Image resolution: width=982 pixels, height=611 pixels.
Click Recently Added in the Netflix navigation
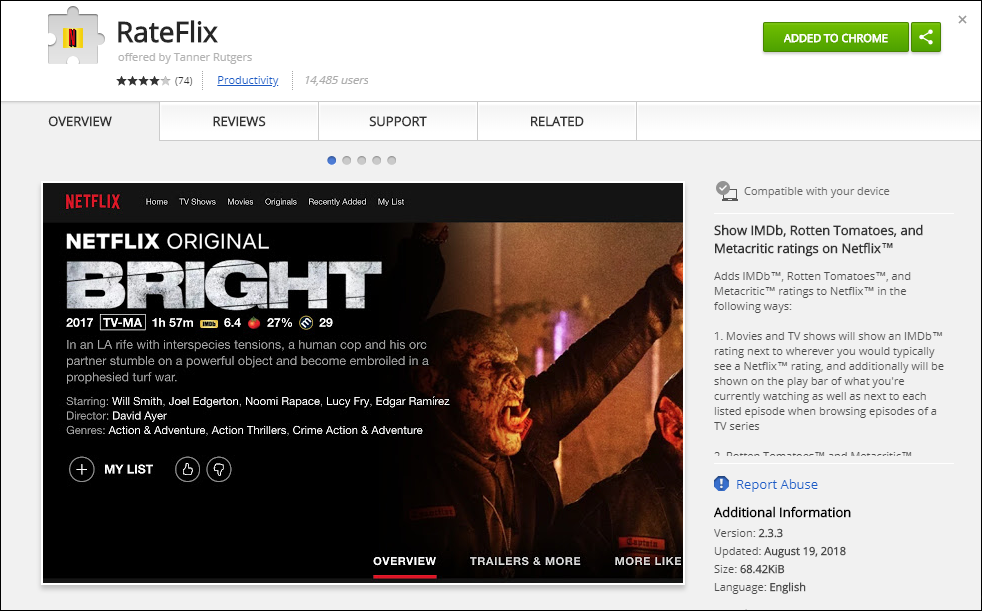[337, 202]
